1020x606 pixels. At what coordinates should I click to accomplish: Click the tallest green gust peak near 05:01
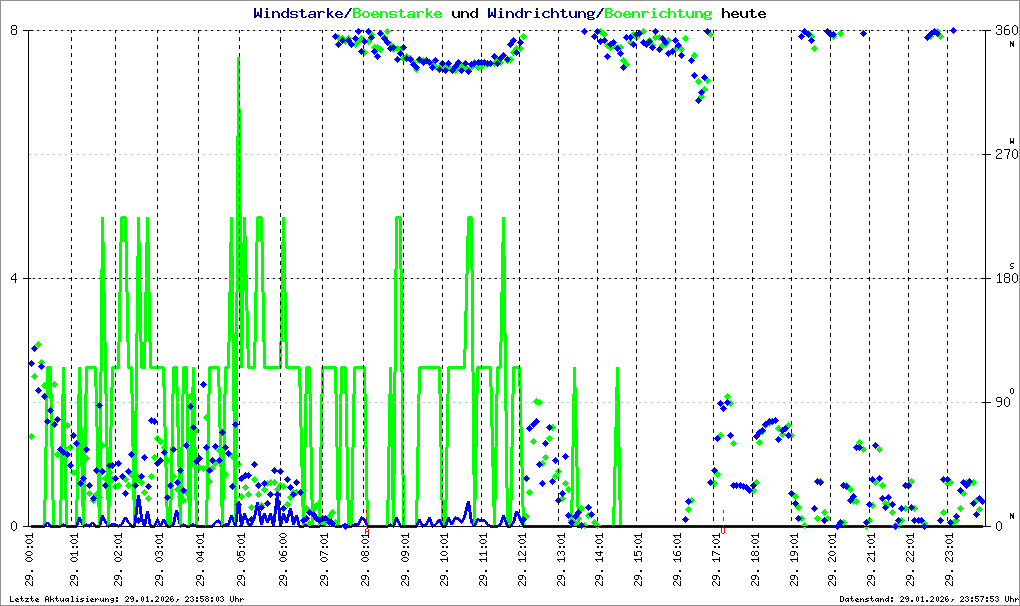pos(238,60)
